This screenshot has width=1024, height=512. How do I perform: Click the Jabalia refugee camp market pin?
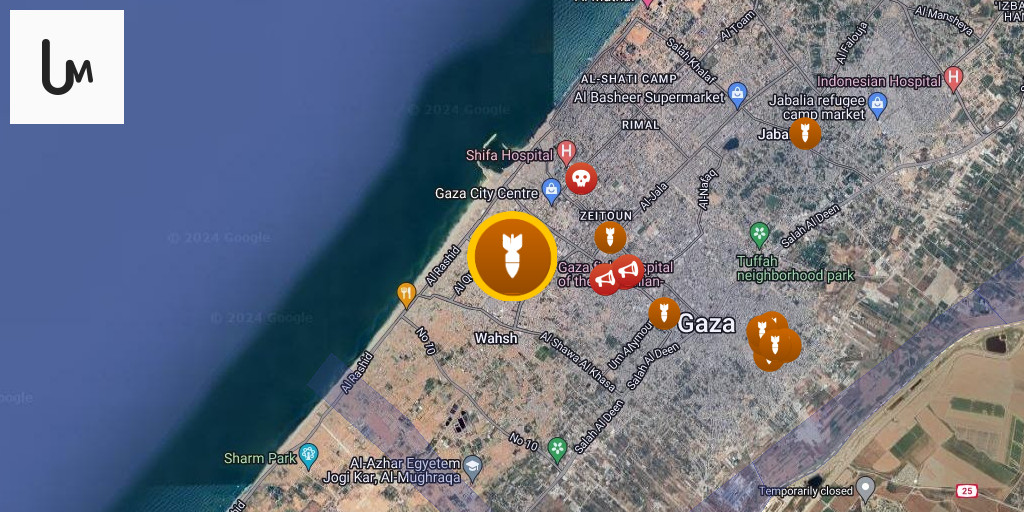[x=878, y=105]
